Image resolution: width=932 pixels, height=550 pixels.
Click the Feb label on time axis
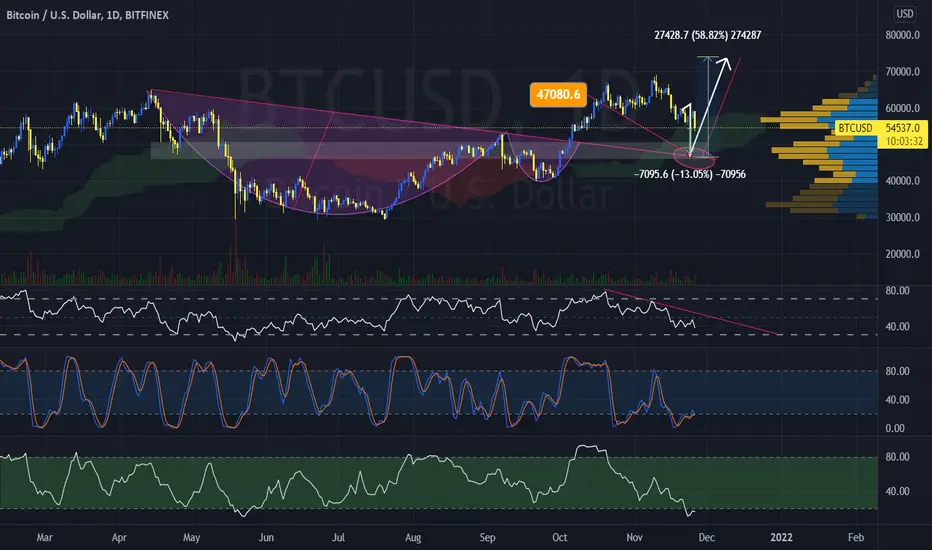coord(855,538)
